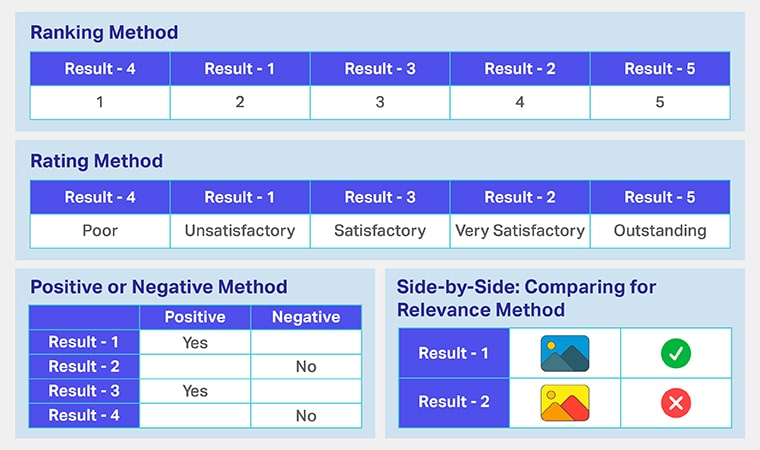Click Yes in the Result - 1 row
The height and width of the screenshot is (450, 760).
click(195, 342)
